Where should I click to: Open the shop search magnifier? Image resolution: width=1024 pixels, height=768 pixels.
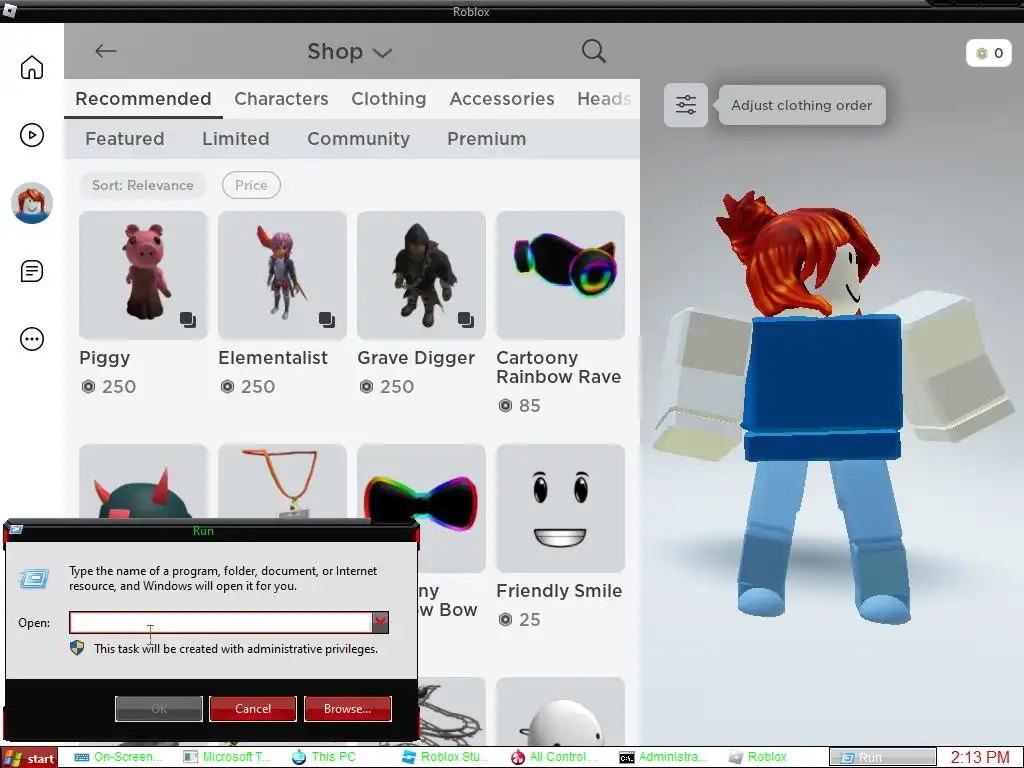593,51
